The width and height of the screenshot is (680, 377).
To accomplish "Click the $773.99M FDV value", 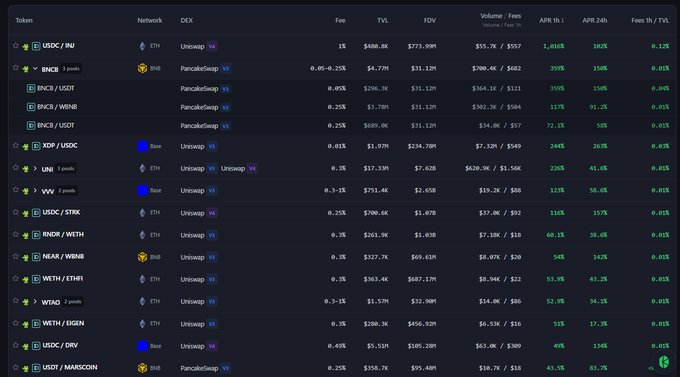I will point(422,46).
